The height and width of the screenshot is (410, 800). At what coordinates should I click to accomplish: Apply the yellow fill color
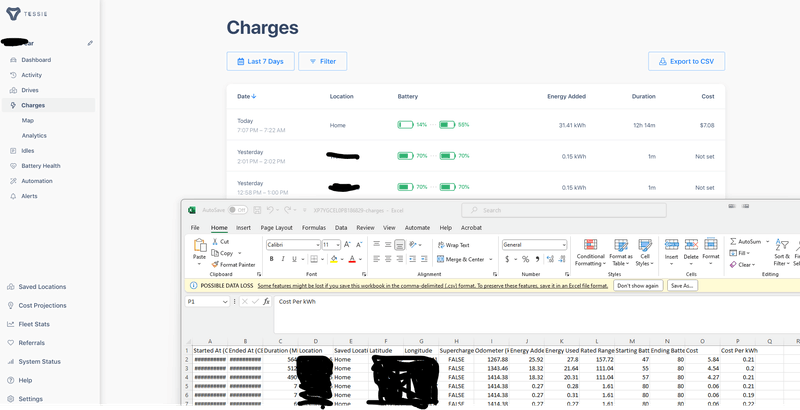(334, 260)
